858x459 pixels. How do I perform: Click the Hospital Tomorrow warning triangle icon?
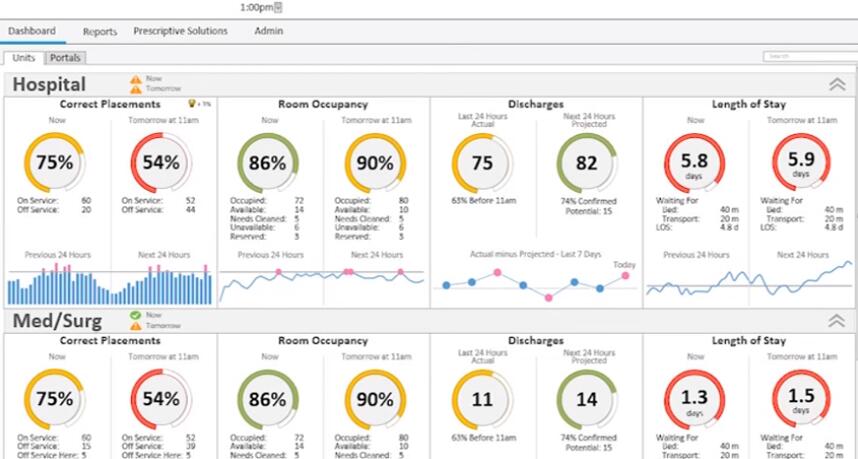tap(136, 89)
